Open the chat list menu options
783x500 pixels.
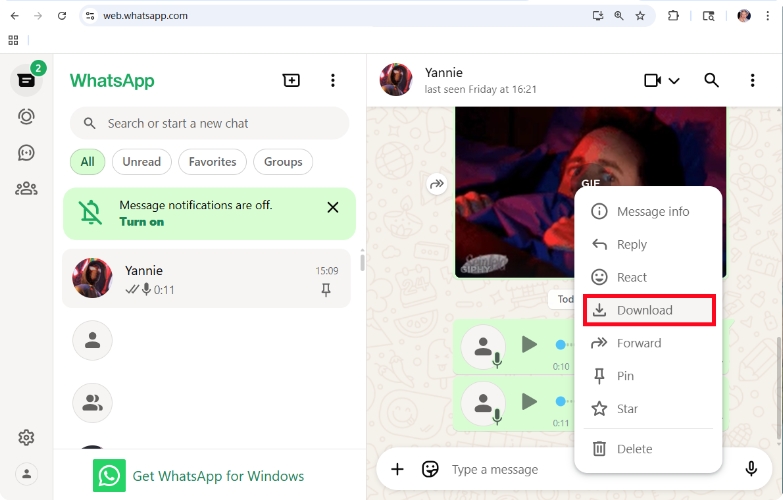pyautogui.click(x=333, y=81)
